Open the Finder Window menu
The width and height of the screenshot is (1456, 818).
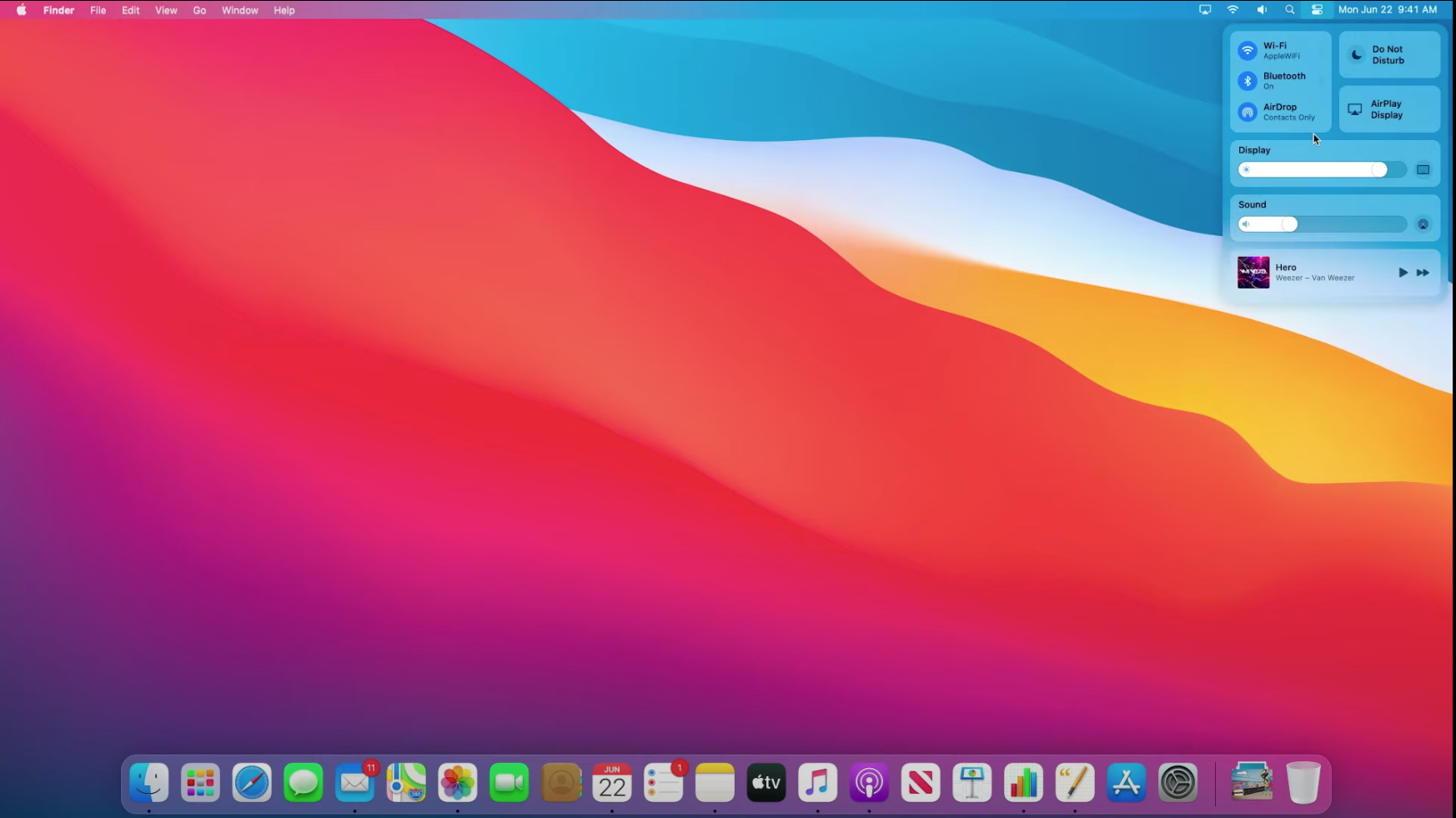coord(239,10)
